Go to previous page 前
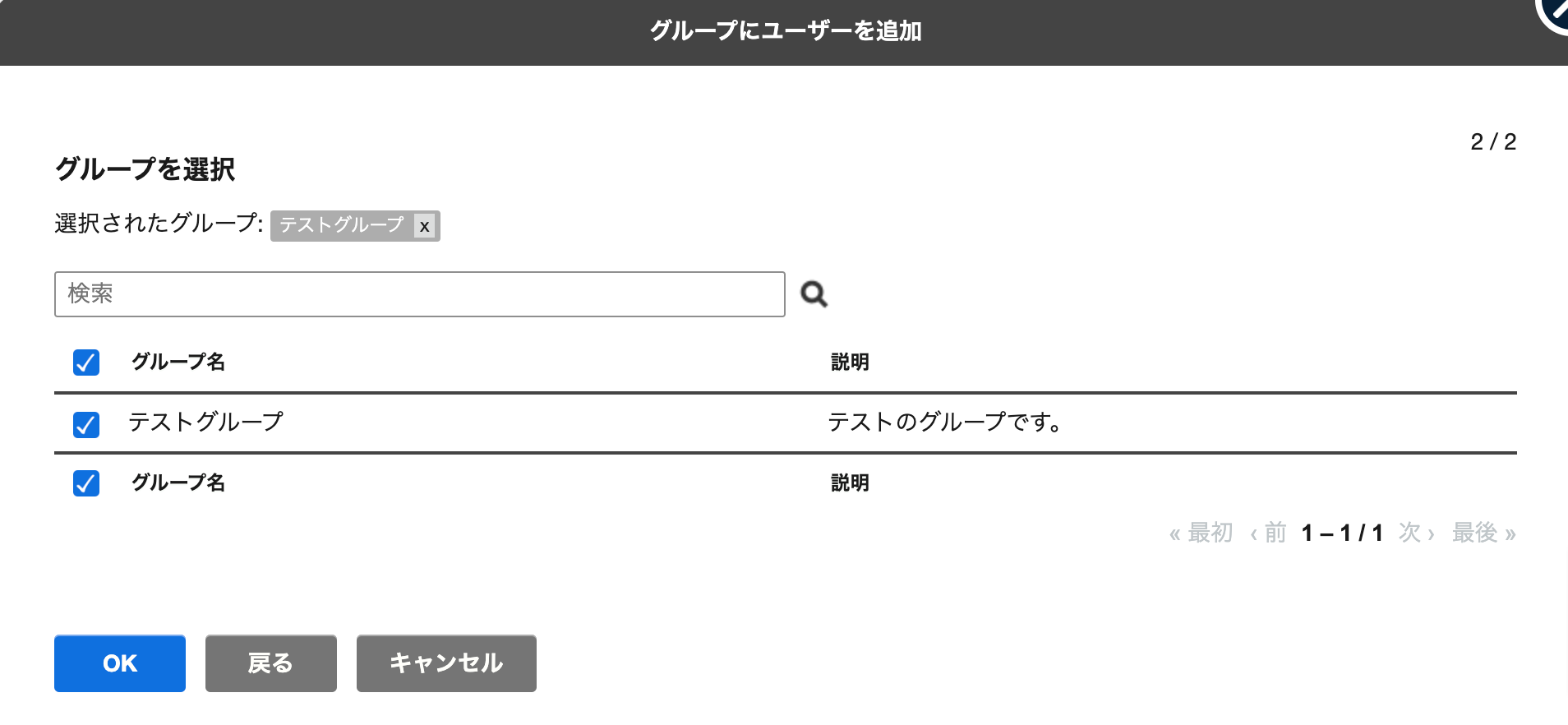The height and width of the screenshot is (725, 1568). 1268,533
